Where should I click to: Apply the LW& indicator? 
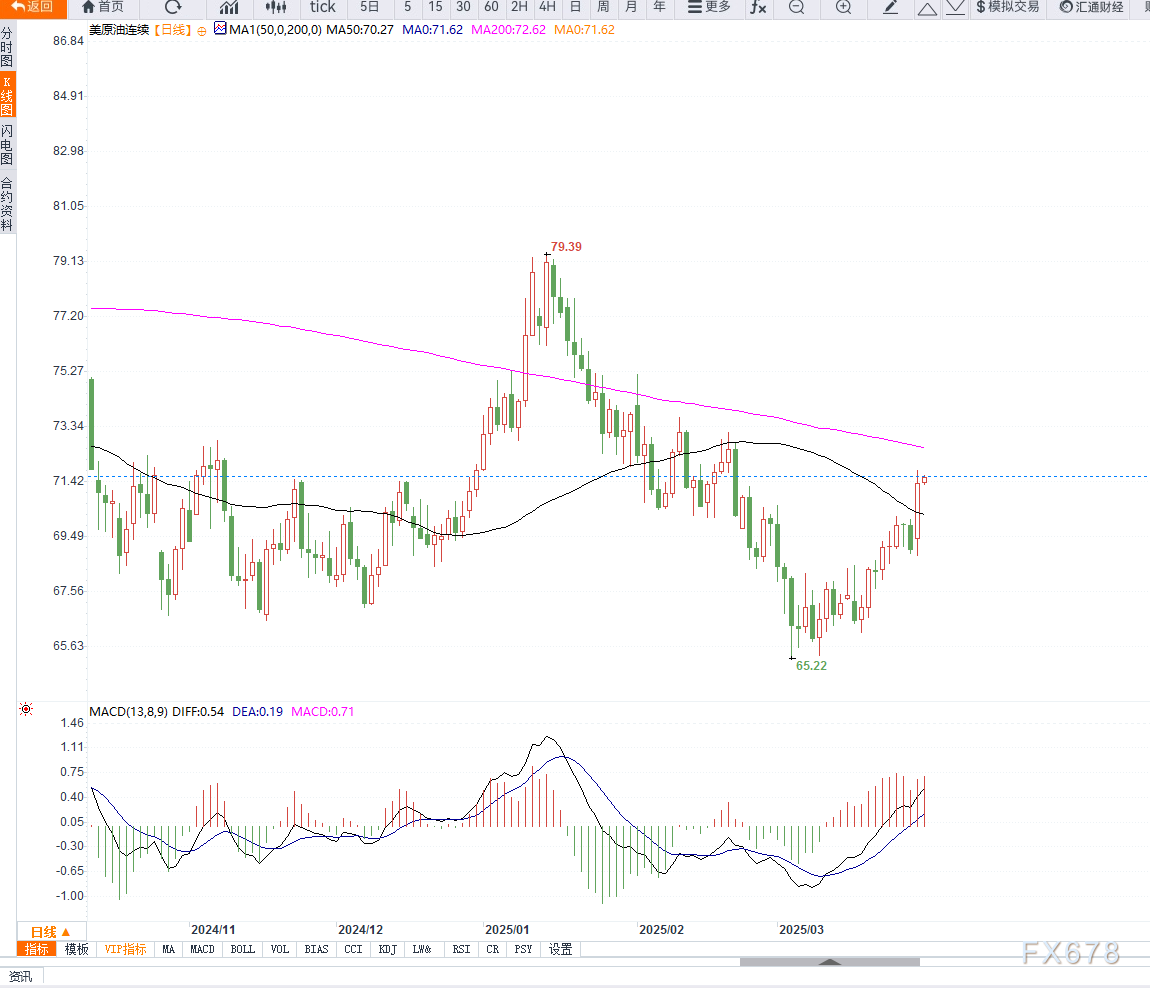point(422,949)
